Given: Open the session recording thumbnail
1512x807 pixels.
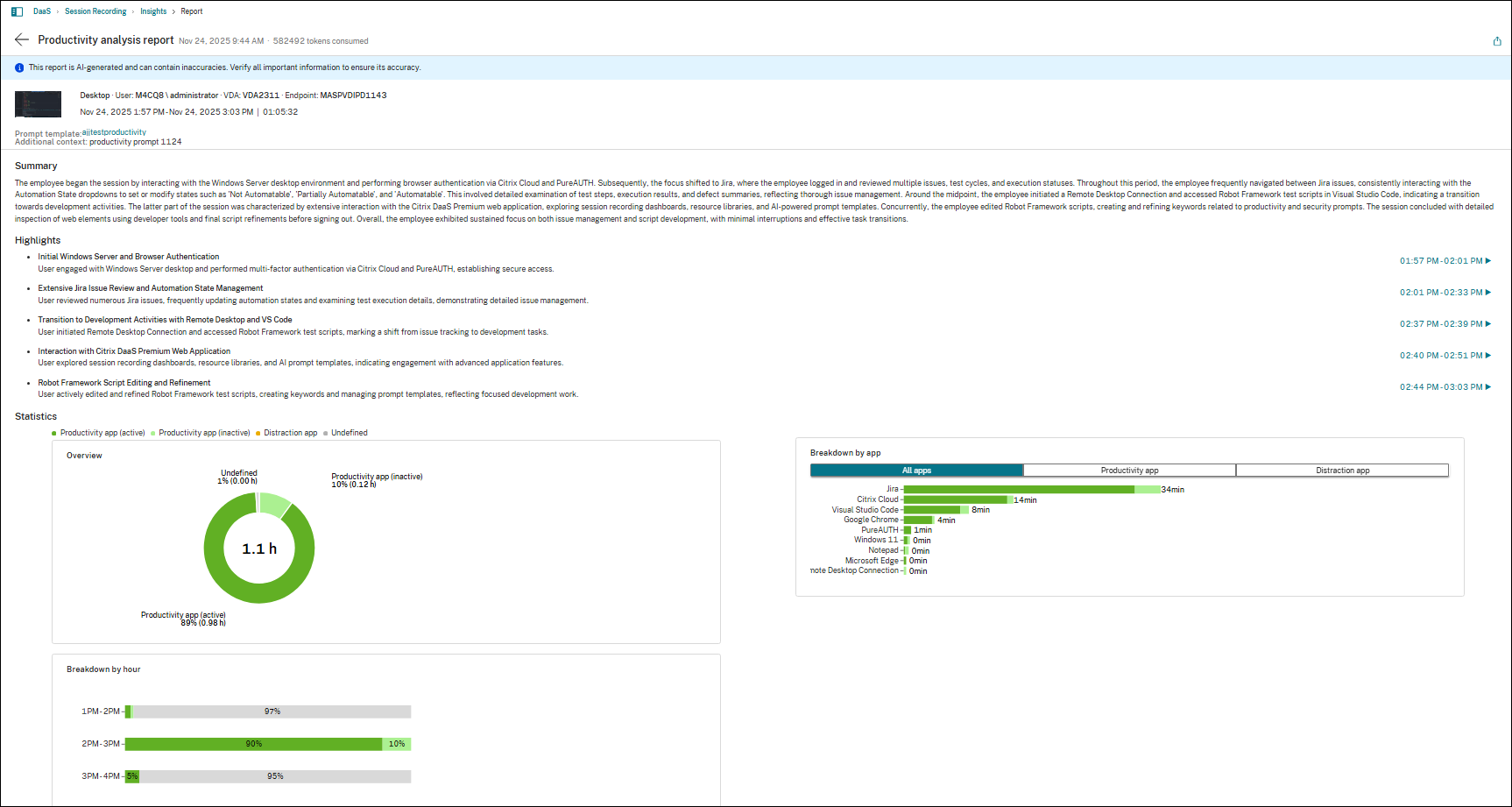Looking at the screenshot, I should tap(38, 104).
